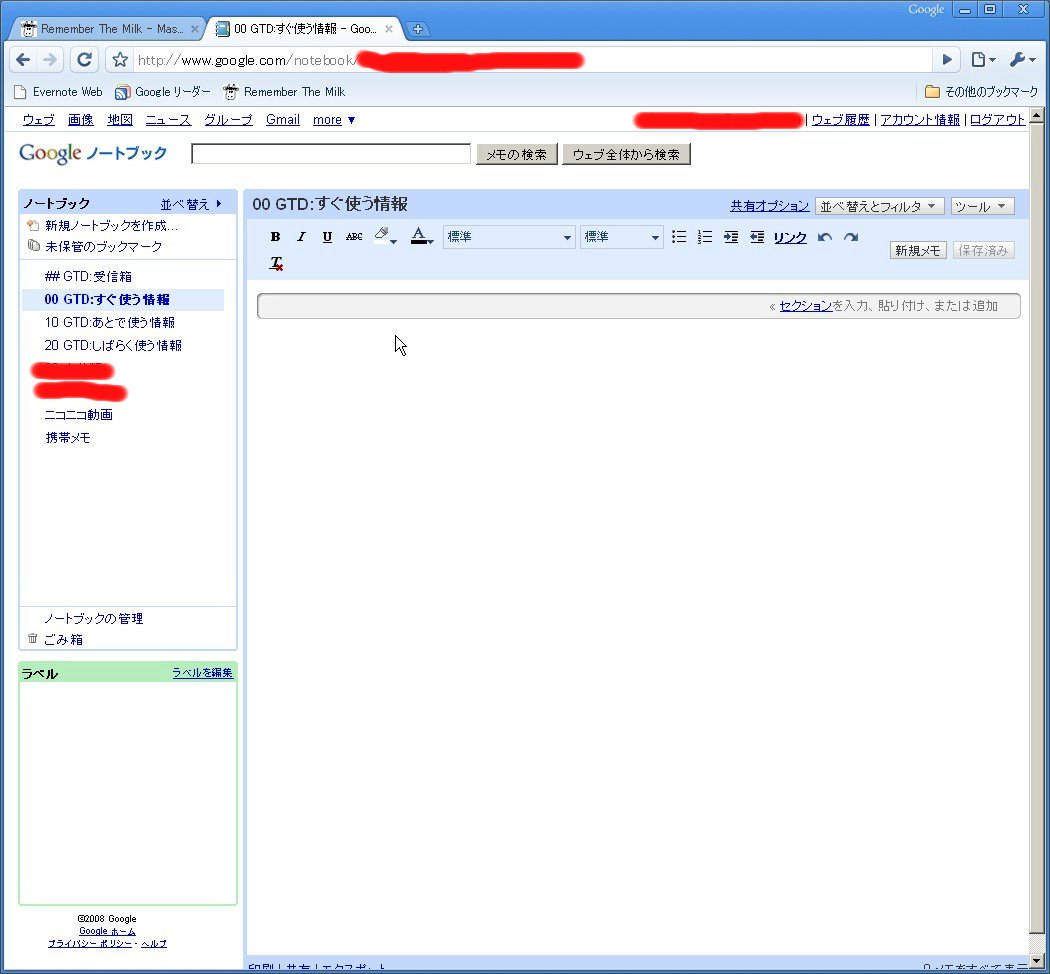Image resolution: width=1050 pixels, height=974 pixels.
Task: Go back with the browser back arrow
Action: 23,60
